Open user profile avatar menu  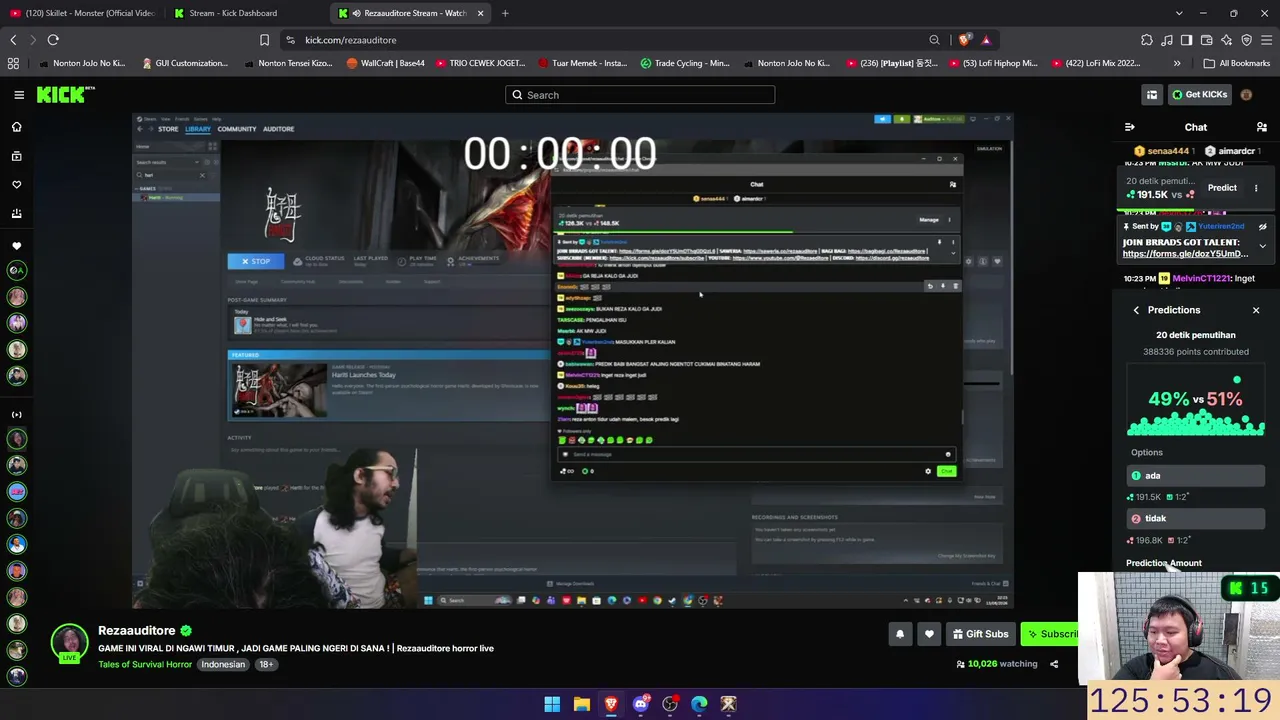click(1246, 95)
